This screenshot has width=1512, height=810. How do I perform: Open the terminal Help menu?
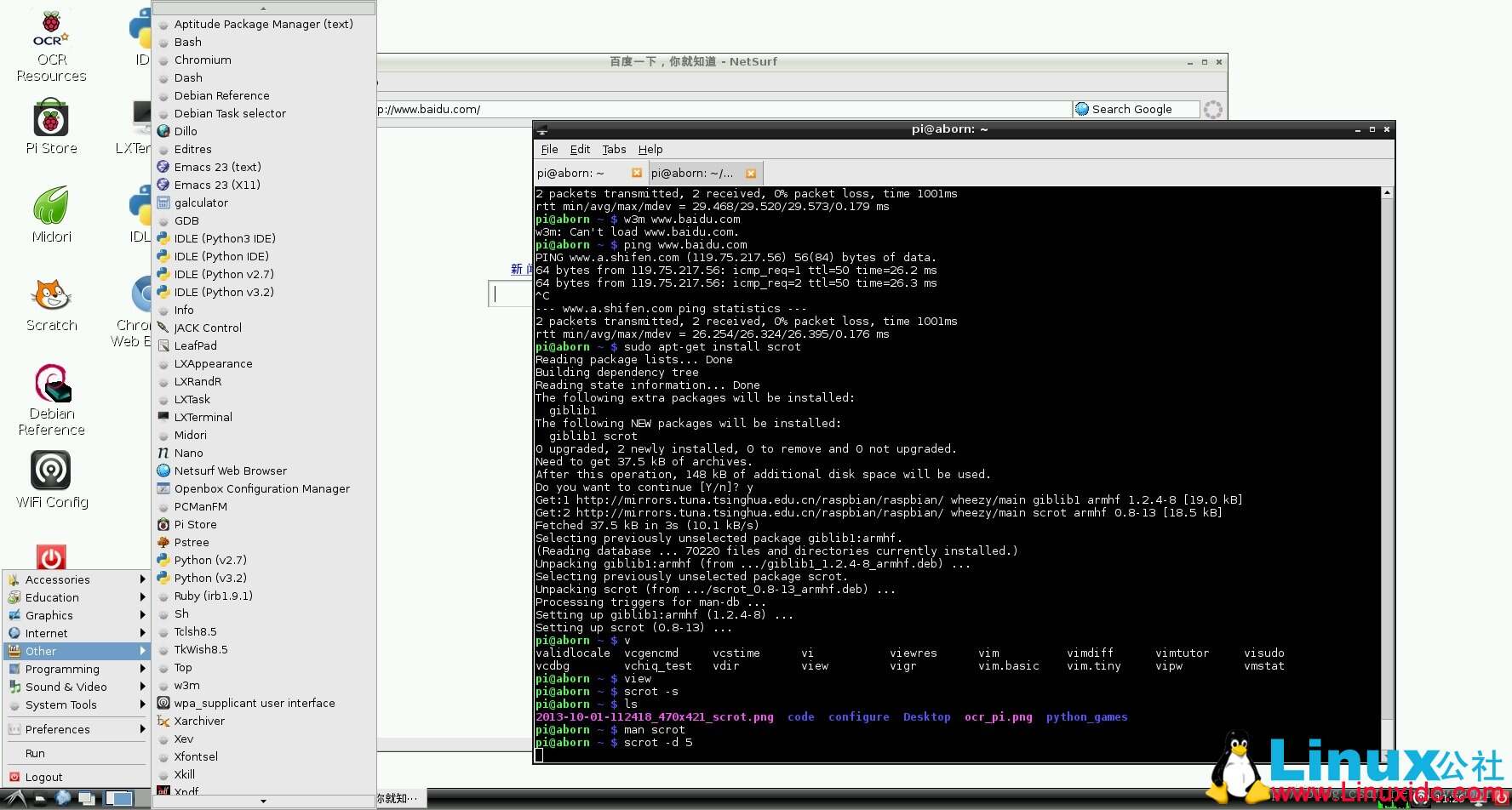650,149
